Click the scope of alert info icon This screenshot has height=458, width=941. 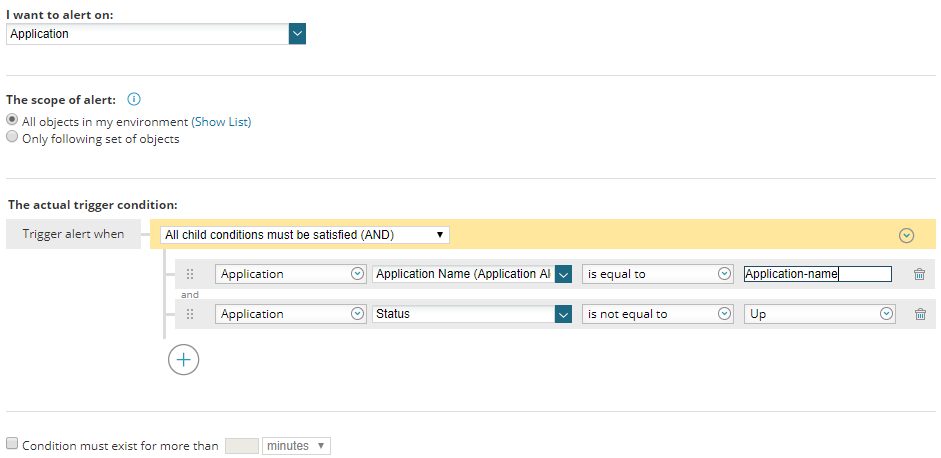(x=134, y=99)
